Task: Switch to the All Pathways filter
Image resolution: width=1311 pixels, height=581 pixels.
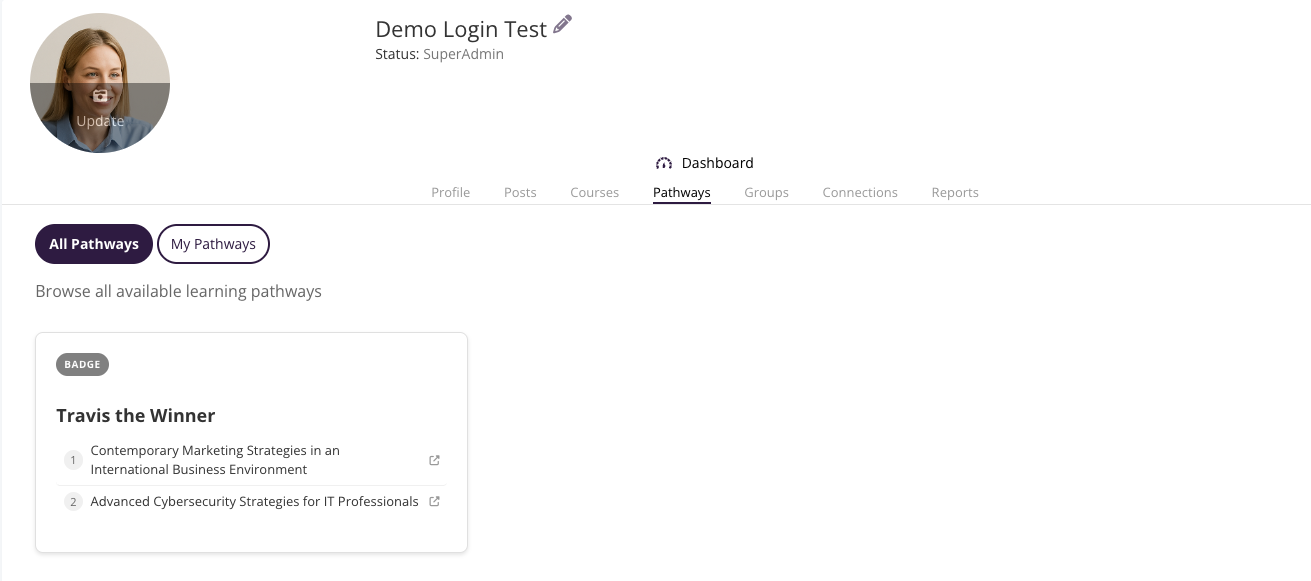Action: coord(94,244)
